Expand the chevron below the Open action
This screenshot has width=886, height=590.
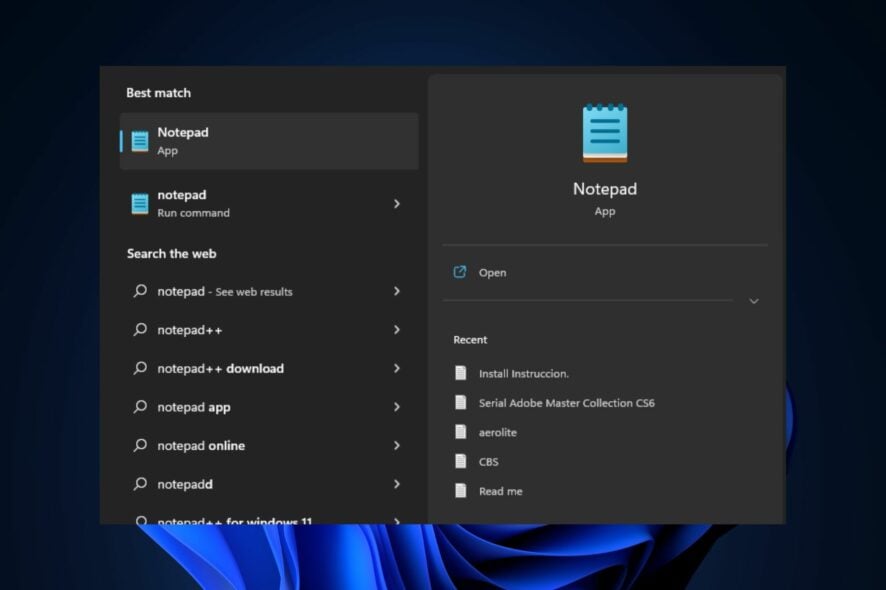tap(753, 301)
